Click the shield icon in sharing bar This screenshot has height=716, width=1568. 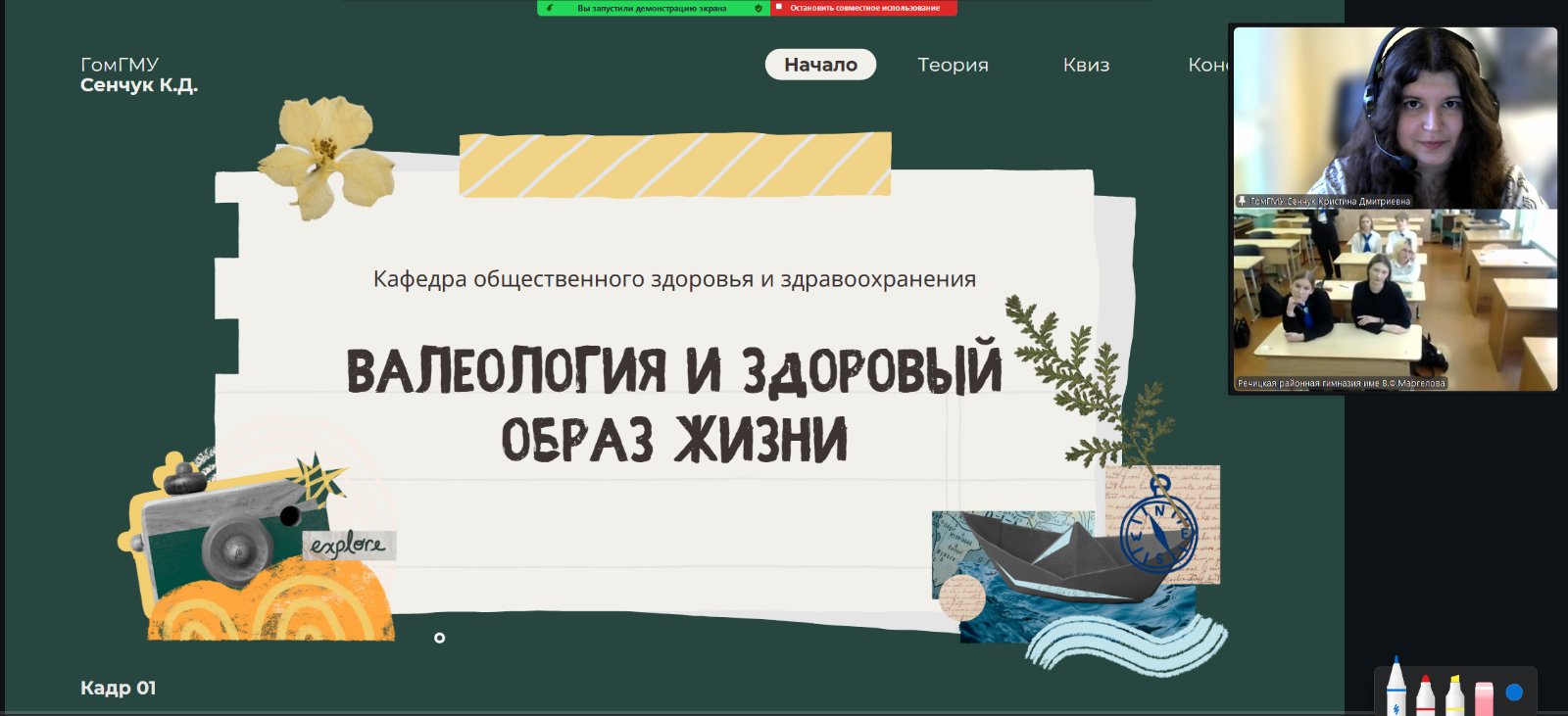coord(759,8)
